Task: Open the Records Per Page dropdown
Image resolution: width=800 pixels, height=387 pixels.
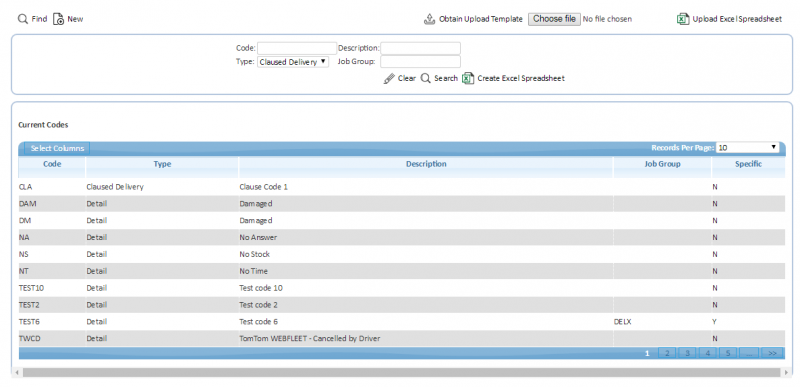Action: click(x=747, y=147)
